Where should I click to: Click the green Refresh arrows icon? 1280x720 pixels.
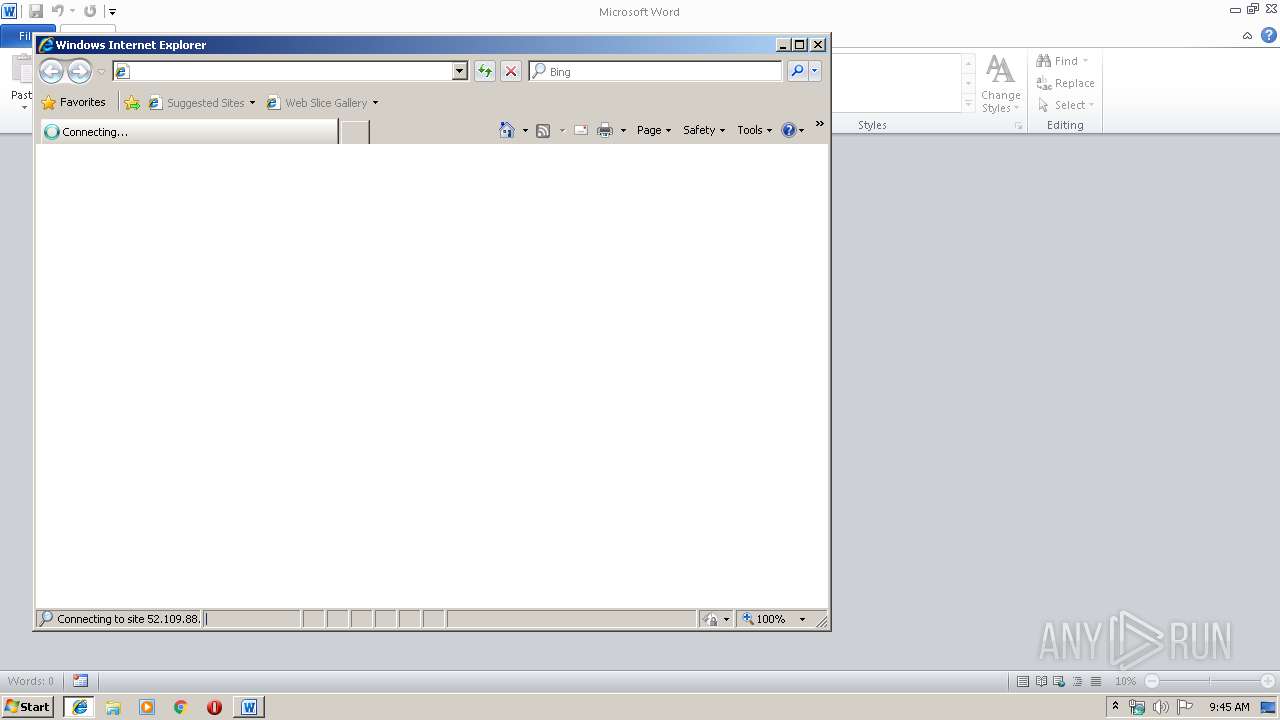coord(485,71)
